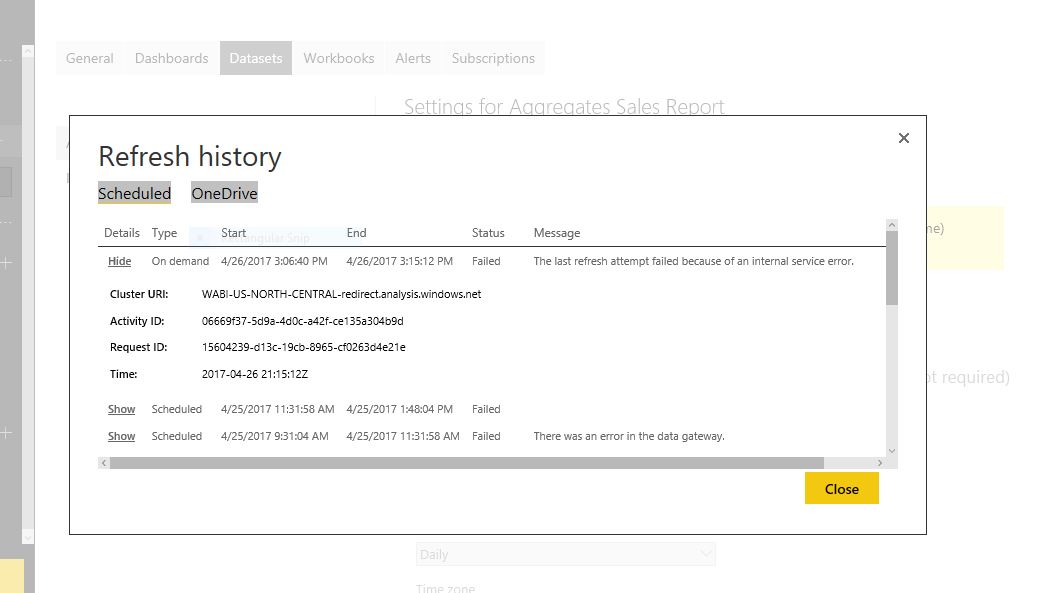Click the internal service error message text

click(694, 262)
